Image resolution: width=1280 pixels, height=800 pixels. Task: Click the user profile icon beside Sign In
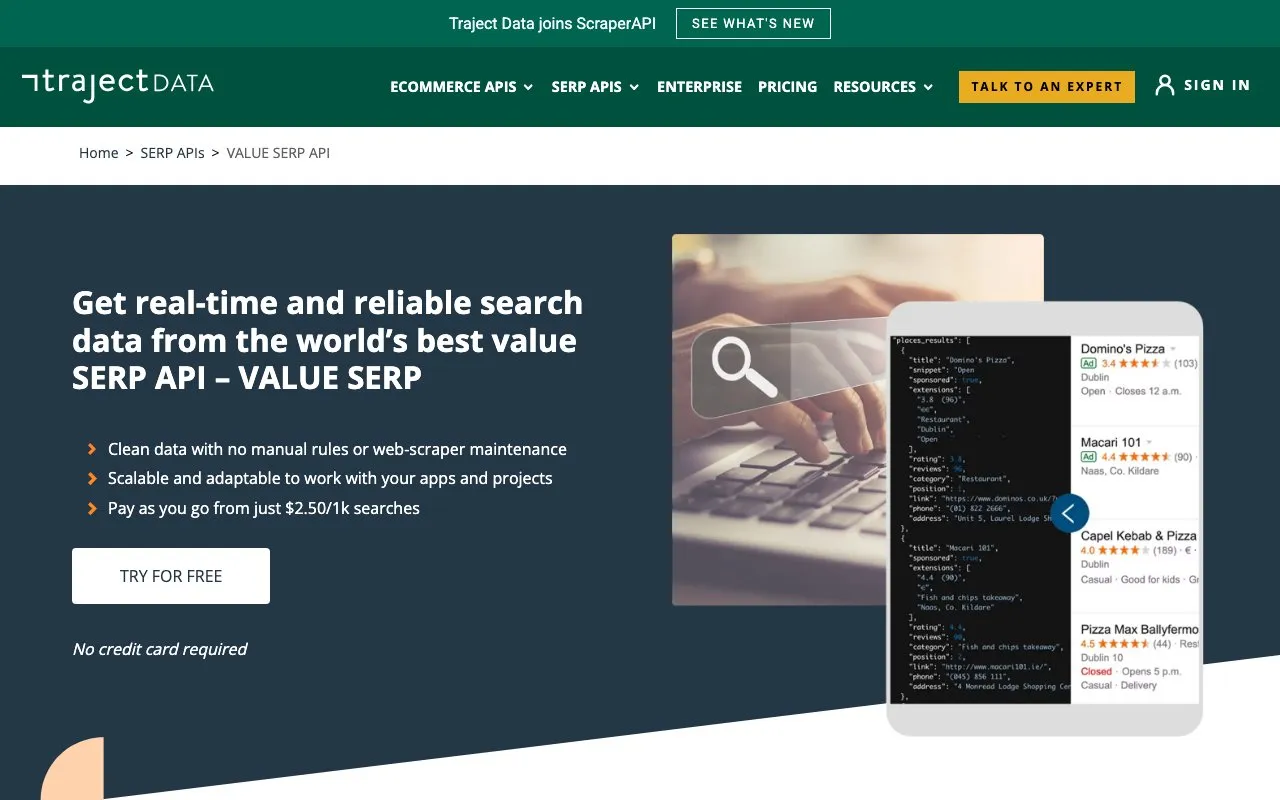click(1164, 85)
